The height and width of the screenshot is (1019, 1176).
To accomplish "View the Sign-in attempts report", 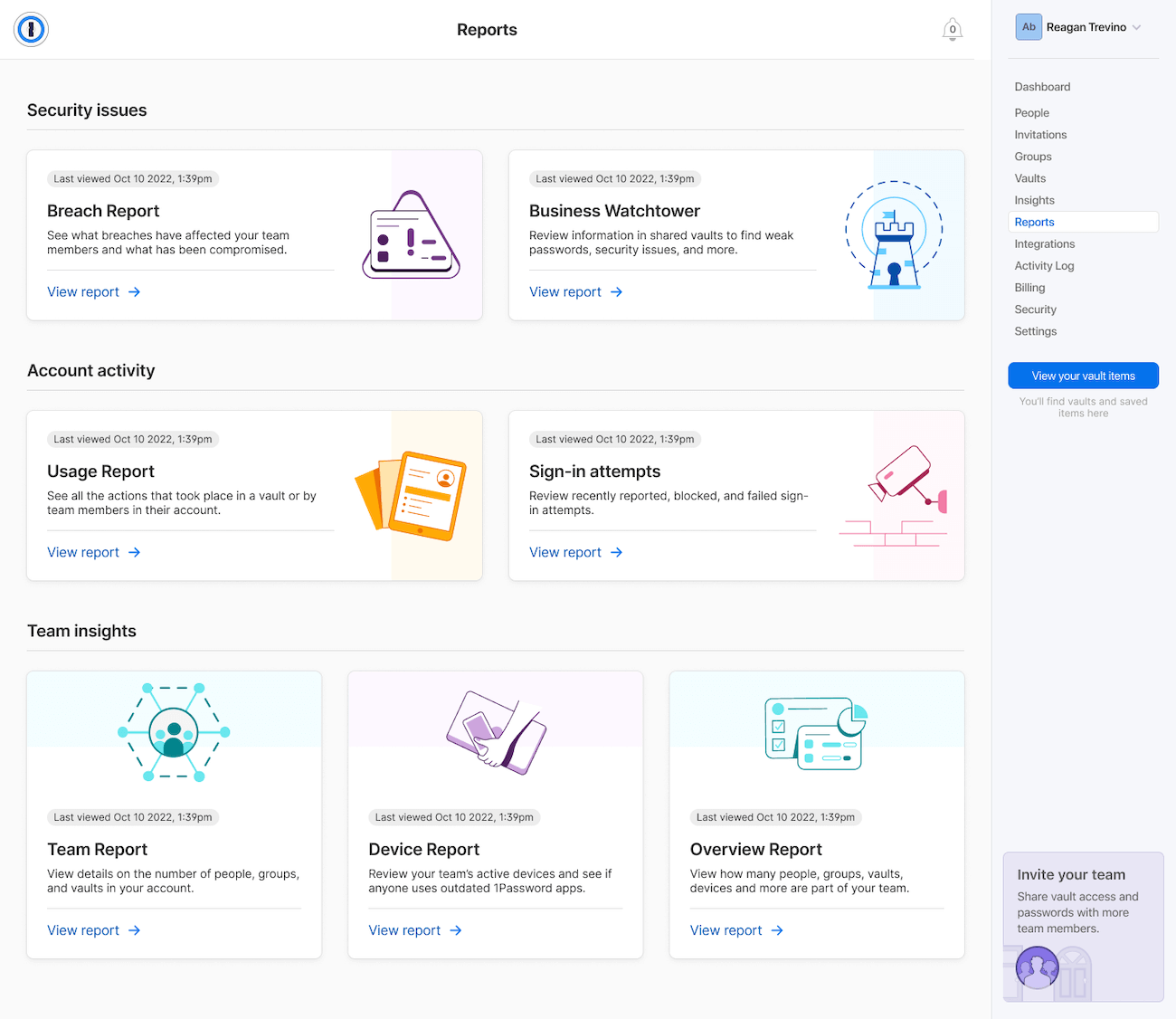I will tap(565, 552).
